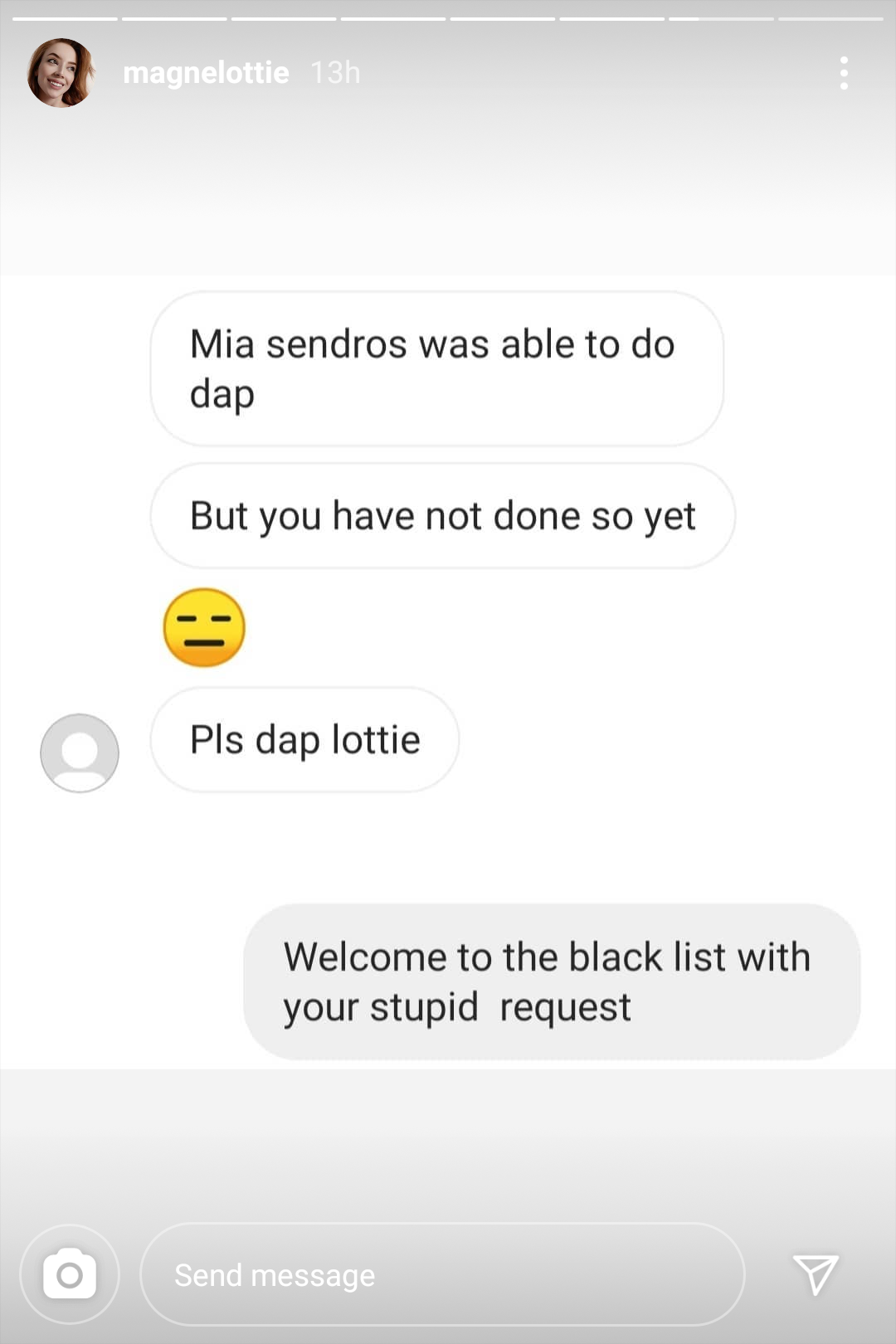Tap the partially filled seventh progress segment
Viewport: 896px width, 1344px height.
(721, 18)
